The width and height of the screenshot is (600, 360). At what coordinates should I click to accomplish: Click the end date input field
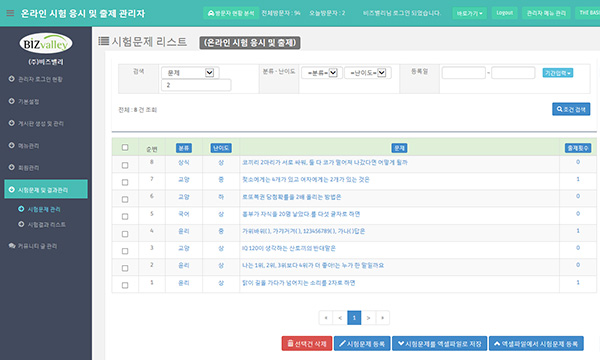513,73
